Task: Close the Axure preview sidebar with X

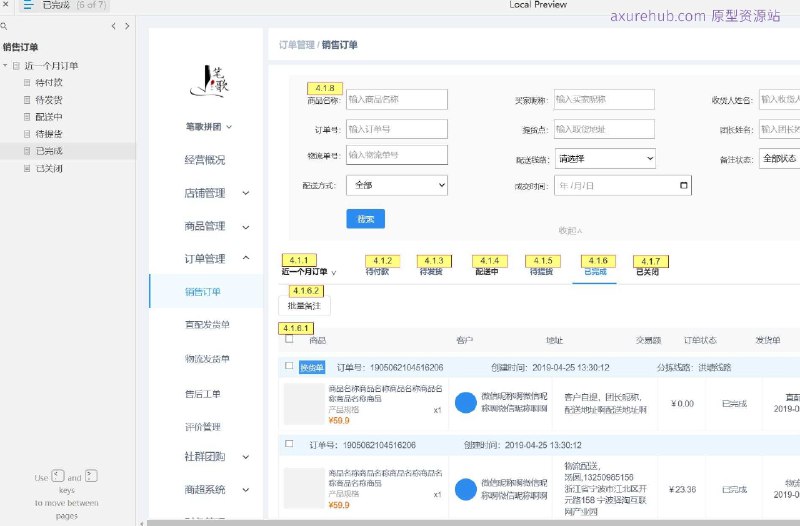Action: tap(6, 4)
